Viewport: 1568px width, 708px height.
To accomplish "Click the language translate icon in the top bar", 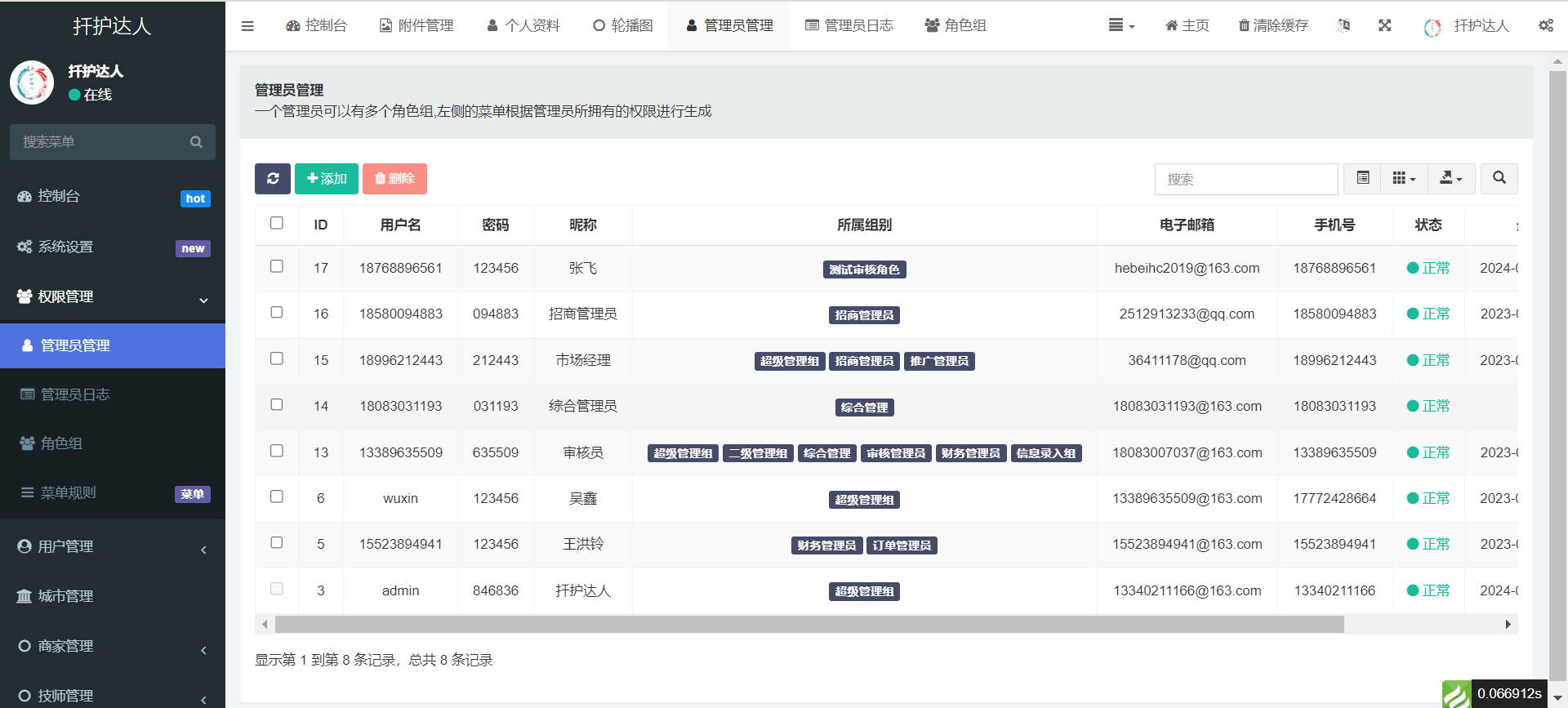I will pyautogui.click(x=1343, y=26).
